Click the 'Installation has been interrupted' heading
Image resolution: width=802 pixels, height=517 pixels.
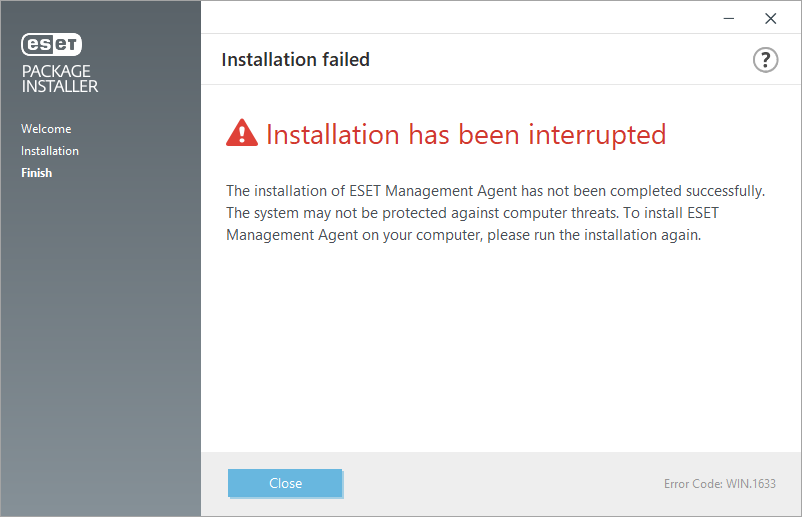pos(465,133)
